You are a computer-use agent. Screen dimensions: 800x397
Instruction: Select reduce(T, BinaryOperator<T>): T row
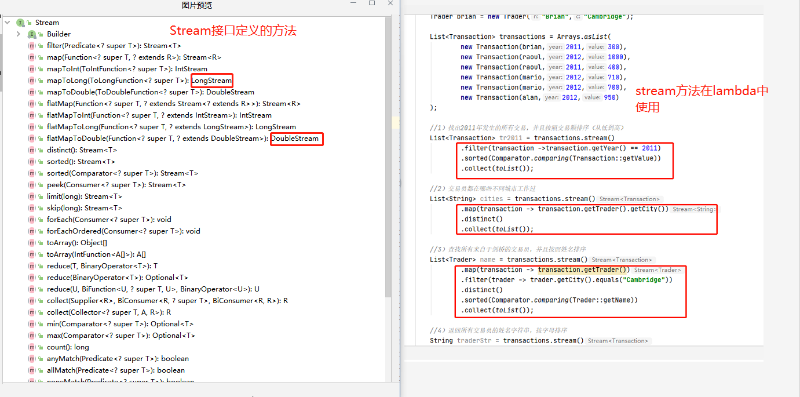102,266
